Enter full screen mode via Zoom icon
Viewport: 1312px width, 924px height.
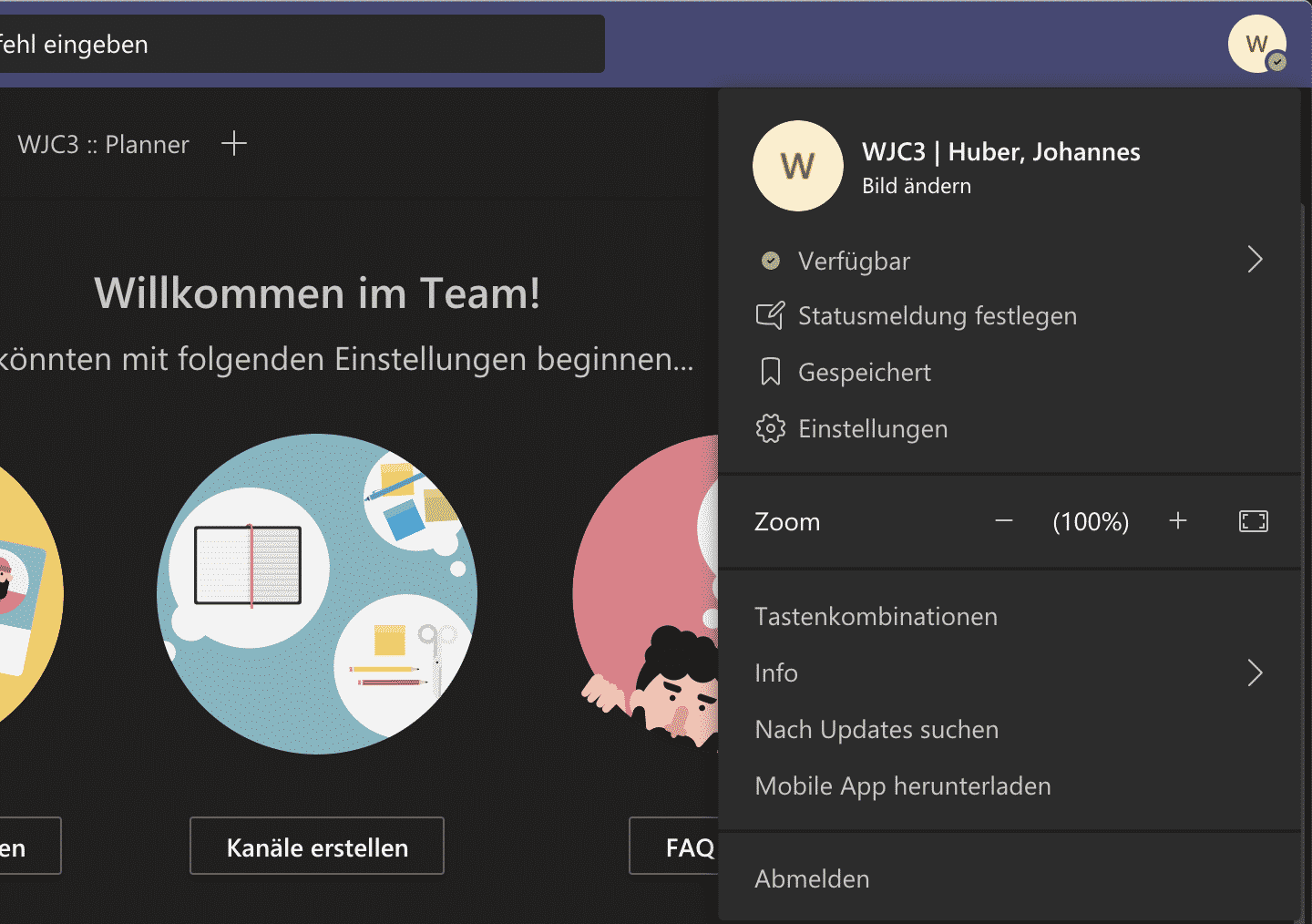click(1254, 521)
